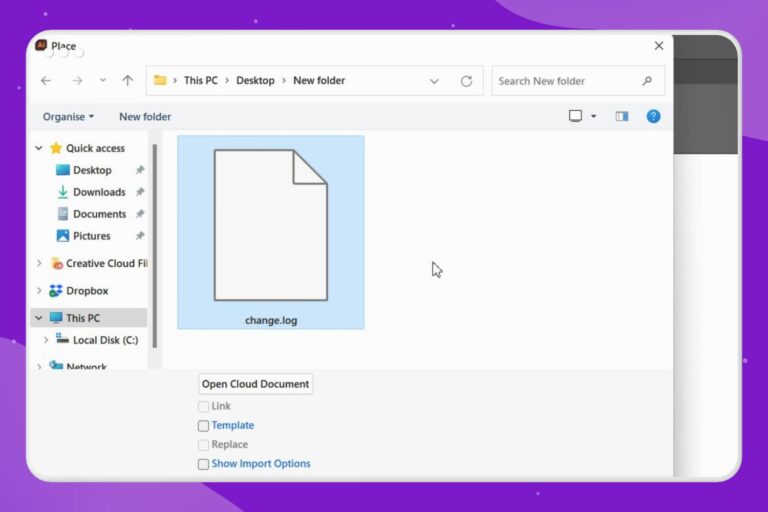
Task: Close the Place dialog
Action: coord(659,46)
